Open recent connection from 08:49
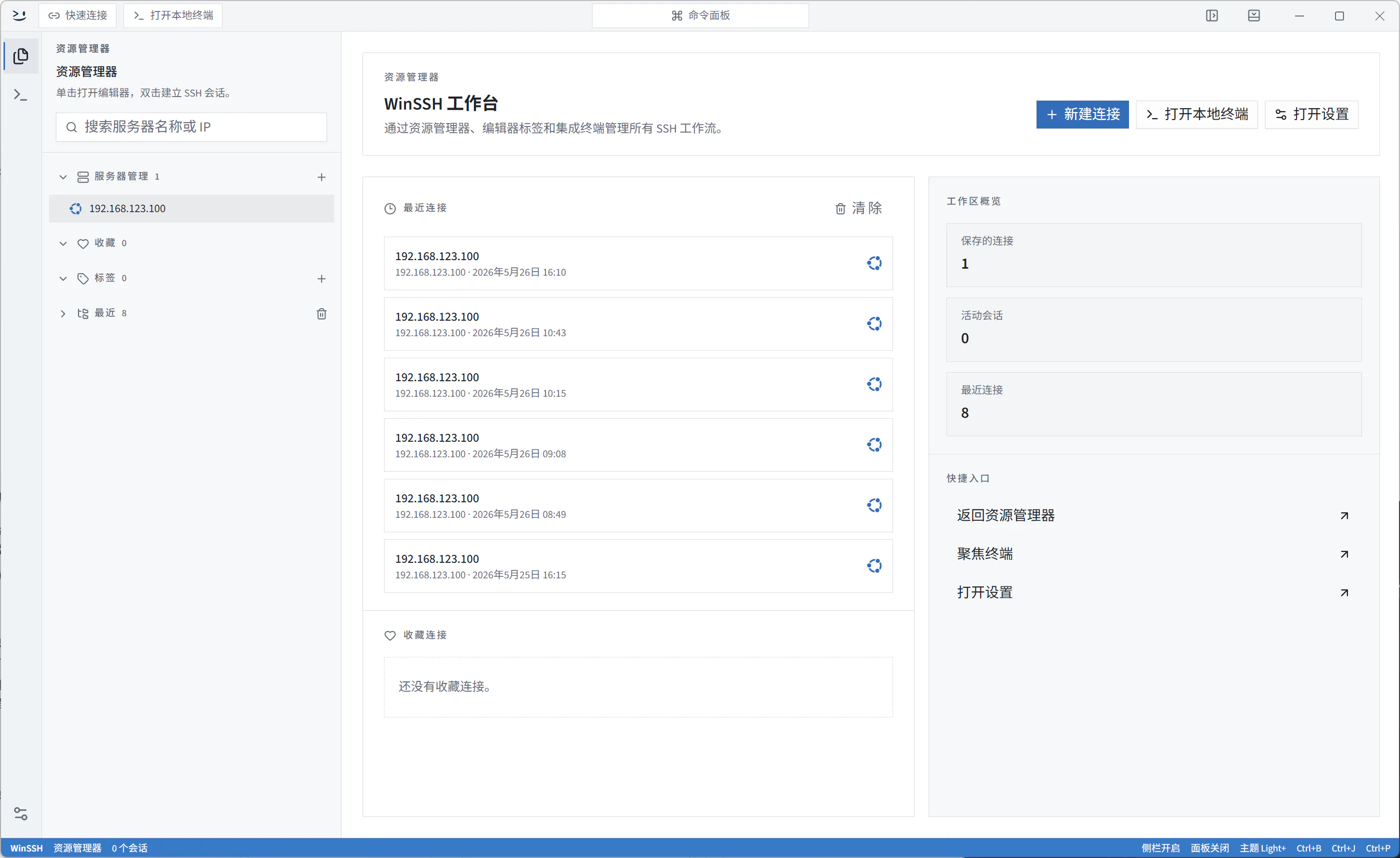Screen dimensions: 1400x858 tap(638, 505)
